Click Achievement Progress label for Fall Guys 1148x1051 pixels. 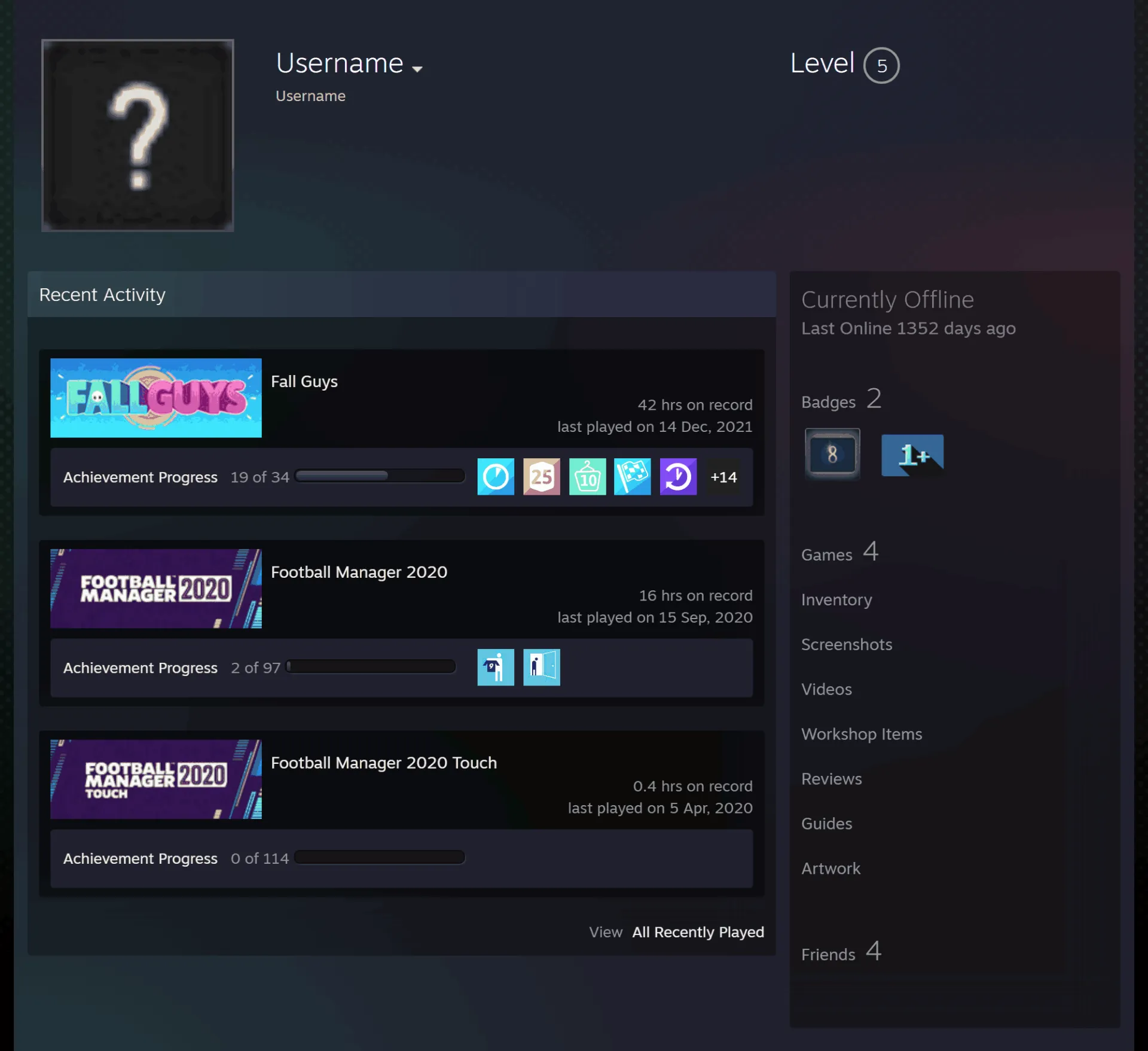tap(141, 477)
